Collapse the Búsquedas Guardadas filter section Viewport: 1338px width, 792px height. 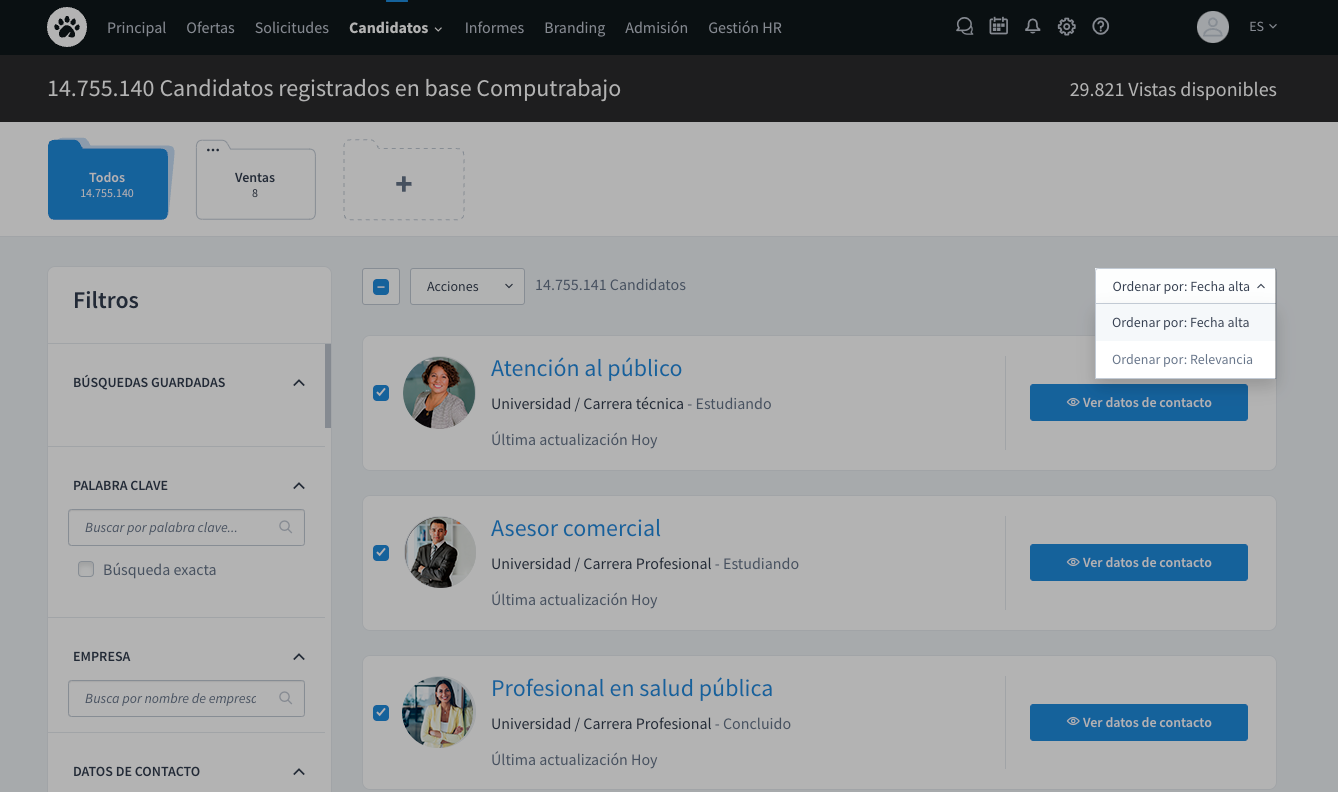tap(298, 383)
